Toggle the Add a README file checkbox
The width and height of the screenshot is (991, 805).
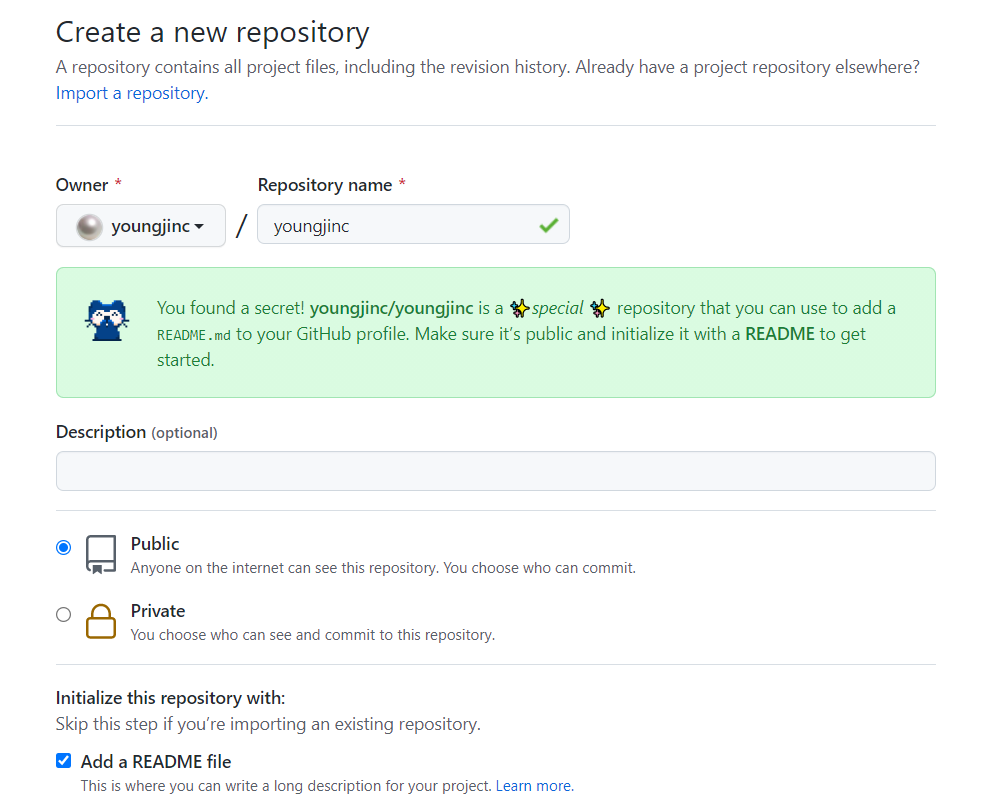63,761
